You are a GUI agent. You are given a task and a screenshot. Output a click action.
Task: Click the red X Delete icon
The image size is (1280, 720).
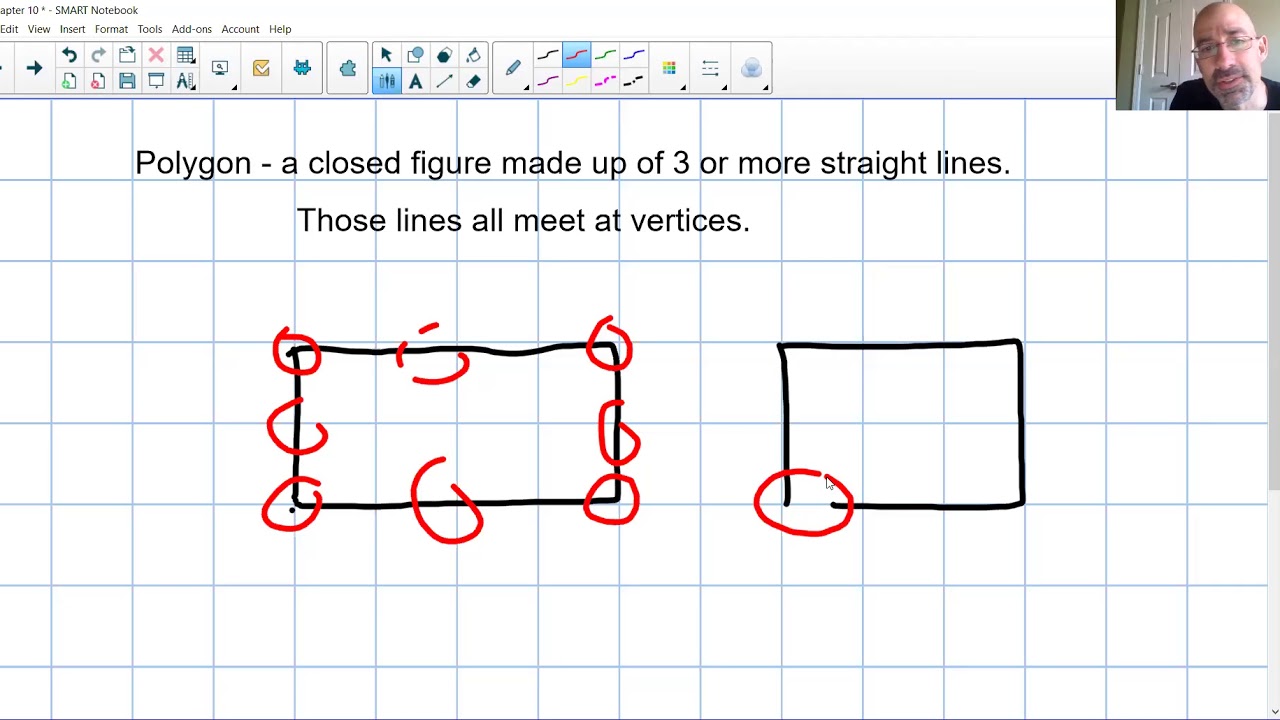pyautogui.click(x=156, y=55)
